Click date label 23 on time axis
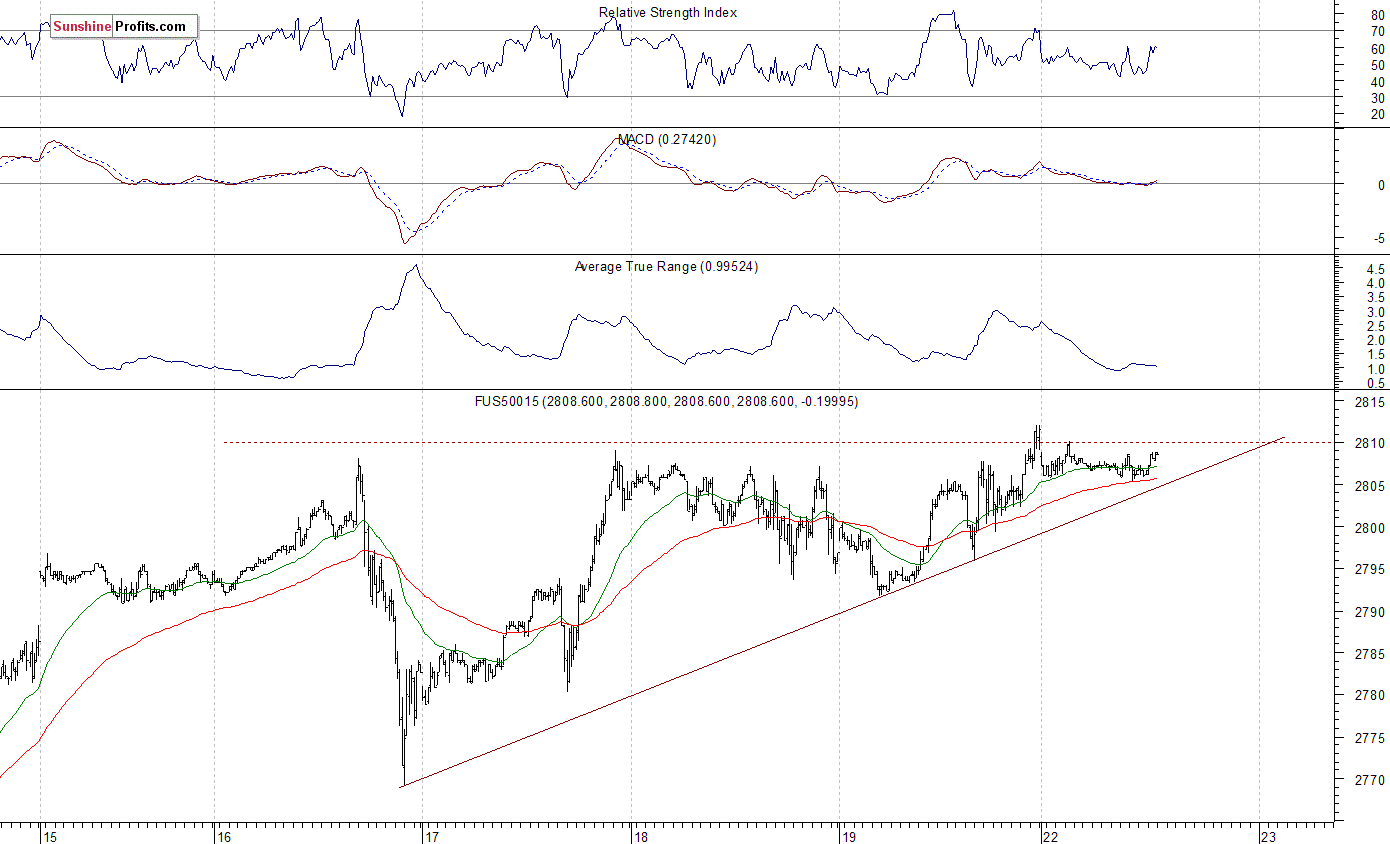The height and width of the screenshot is (844, 1390). pyautogui.click(x=1270, y=836)
